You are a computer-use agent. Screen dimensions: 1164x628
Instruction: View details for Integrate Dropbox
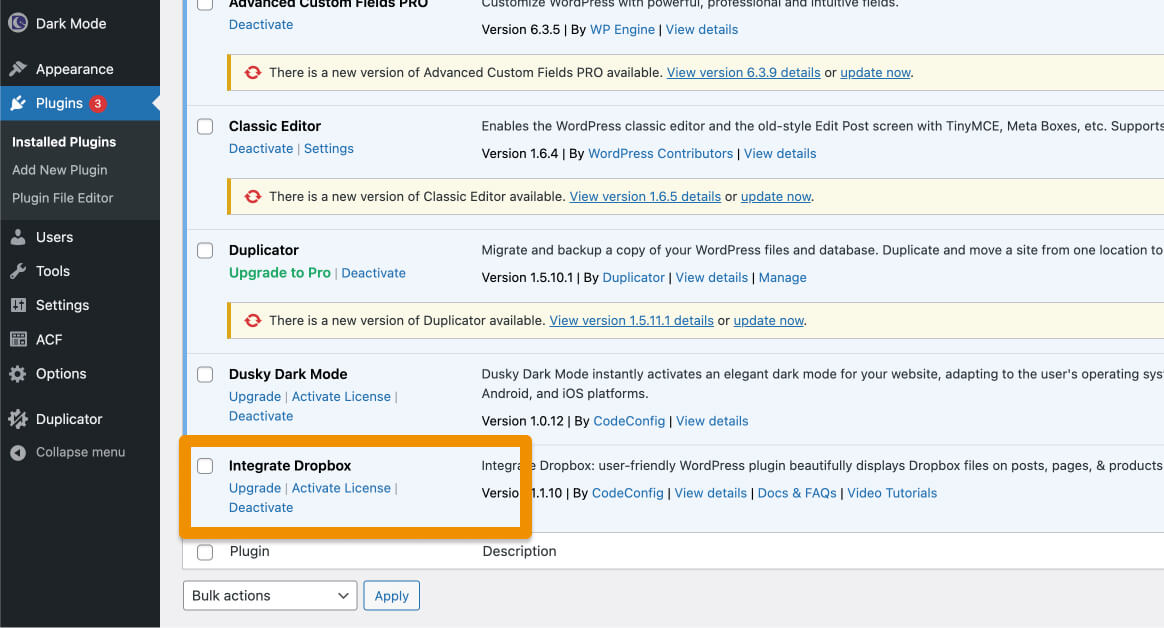(x=710, y=494)
